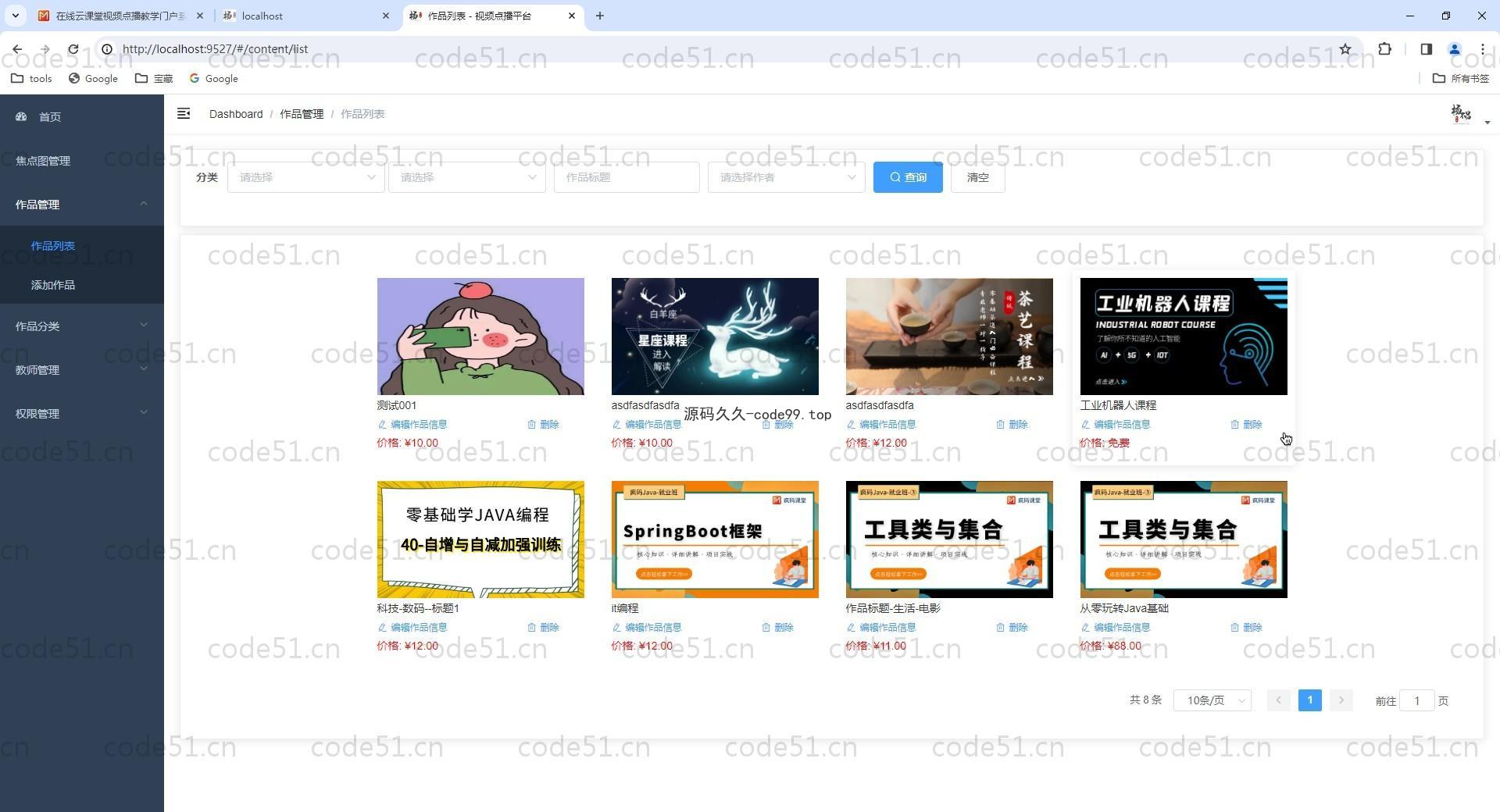Select 作品列表 submenu item
The width and height of the screenshot is (1500, 812).
(x=82, y=246)
